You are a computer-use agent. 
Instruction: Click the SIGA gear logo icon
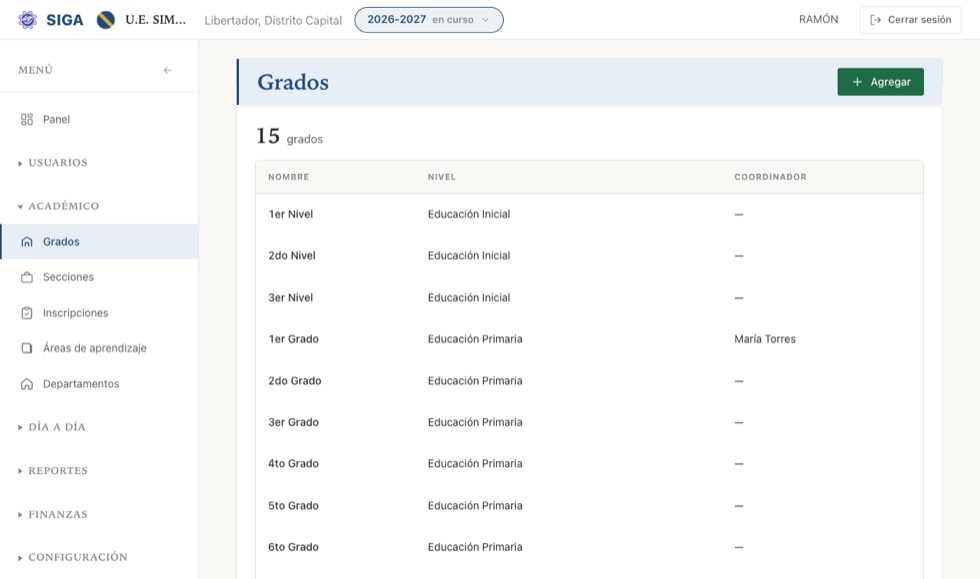tap(28, 20)
